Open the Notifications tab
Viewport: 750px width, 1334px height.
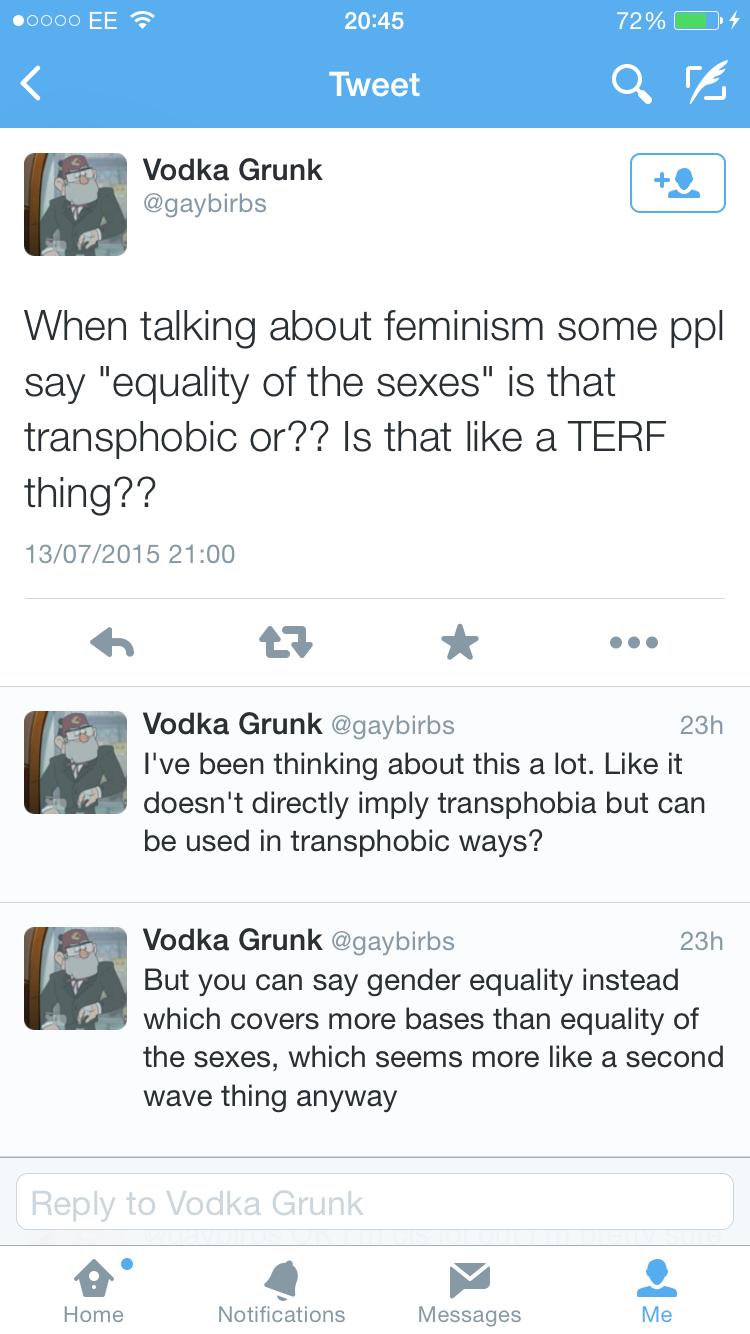281,1291
